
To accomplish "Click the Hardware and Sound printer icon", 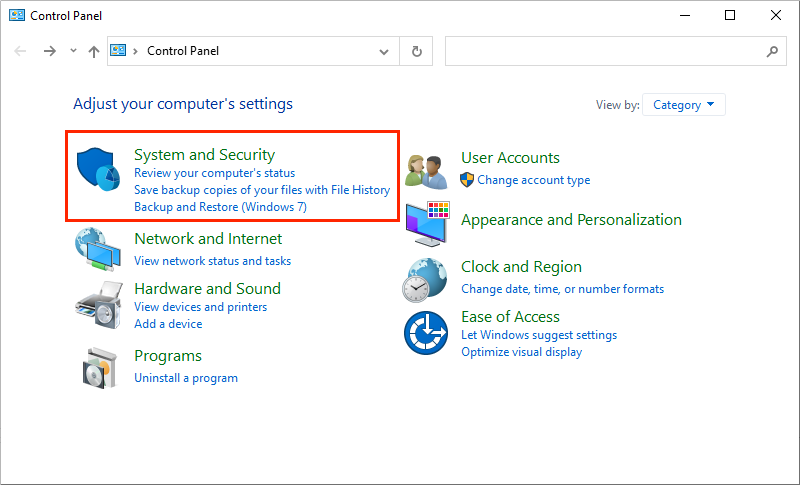I will tap(99, 305).
